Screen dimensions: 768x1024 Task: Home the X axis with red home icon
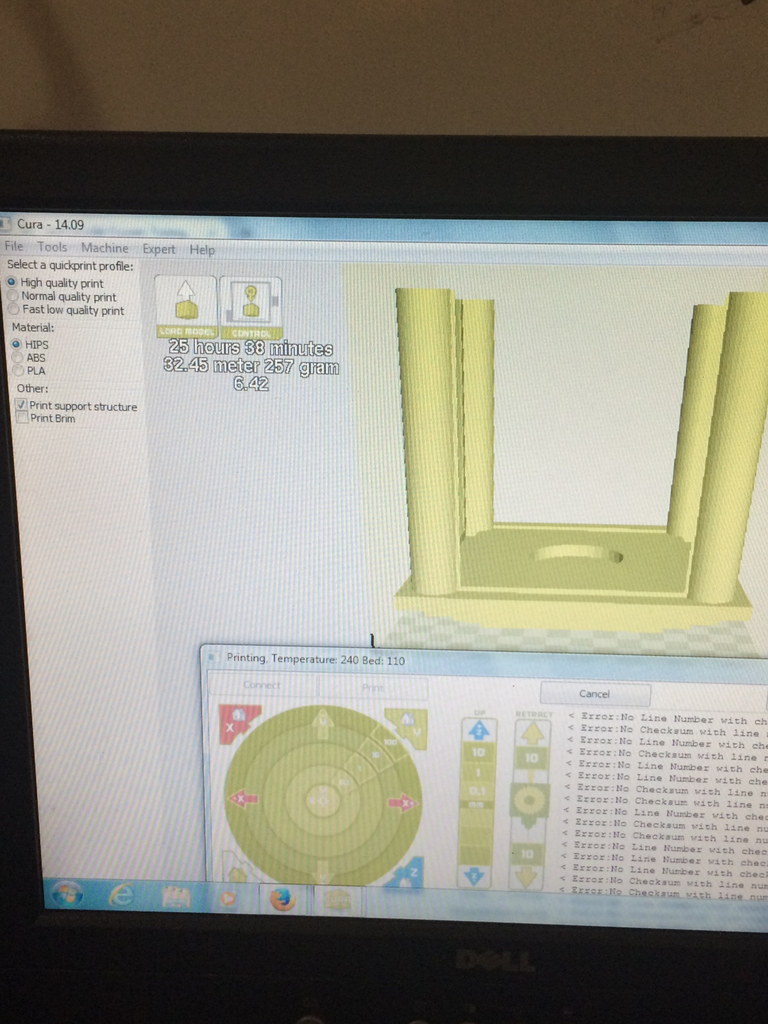pos(239,724)
